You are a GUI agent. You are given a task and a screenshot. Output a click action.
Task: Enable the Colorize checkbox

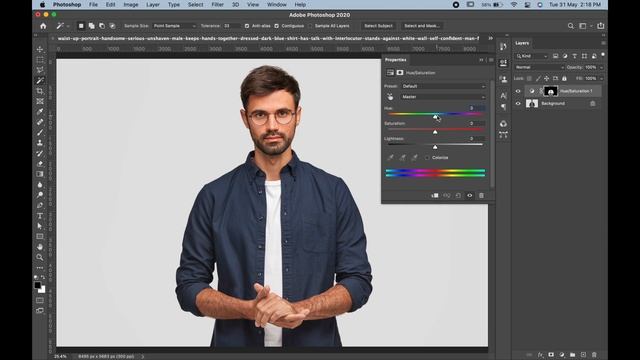pyautogui.click(x=427, y=158)
